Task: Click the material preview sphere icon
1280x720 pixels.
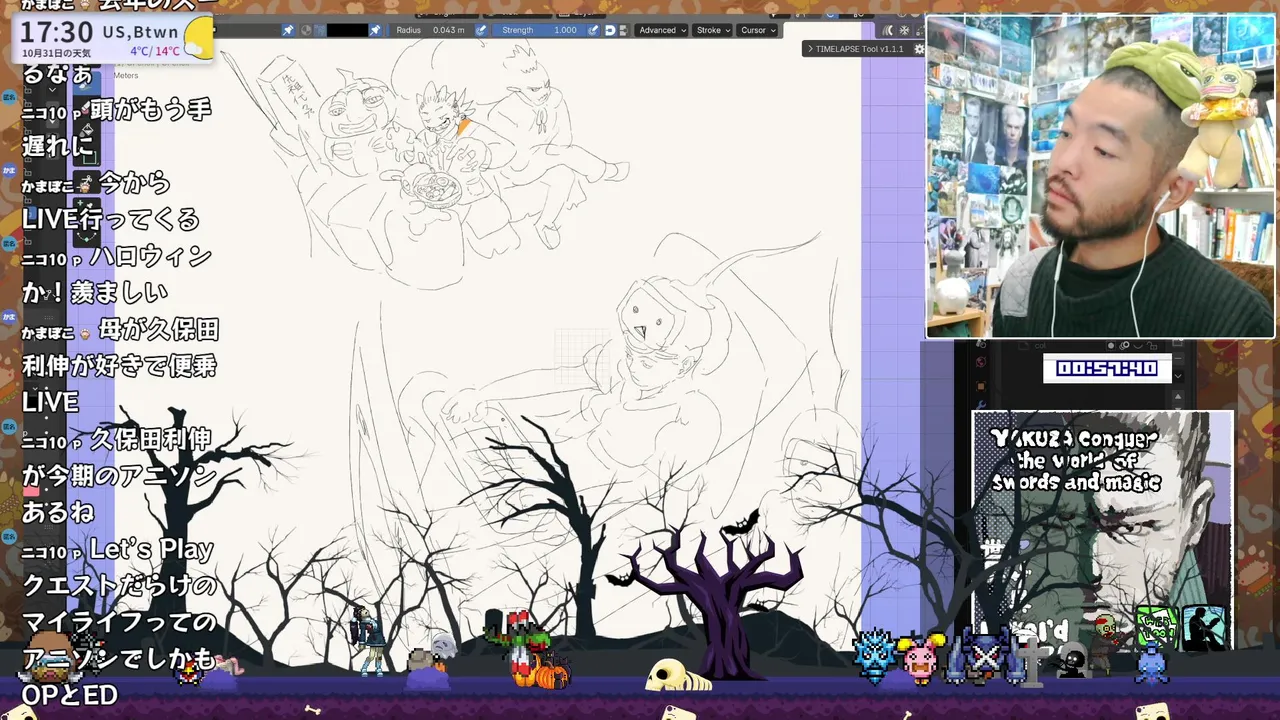Action: coord(306,30)
